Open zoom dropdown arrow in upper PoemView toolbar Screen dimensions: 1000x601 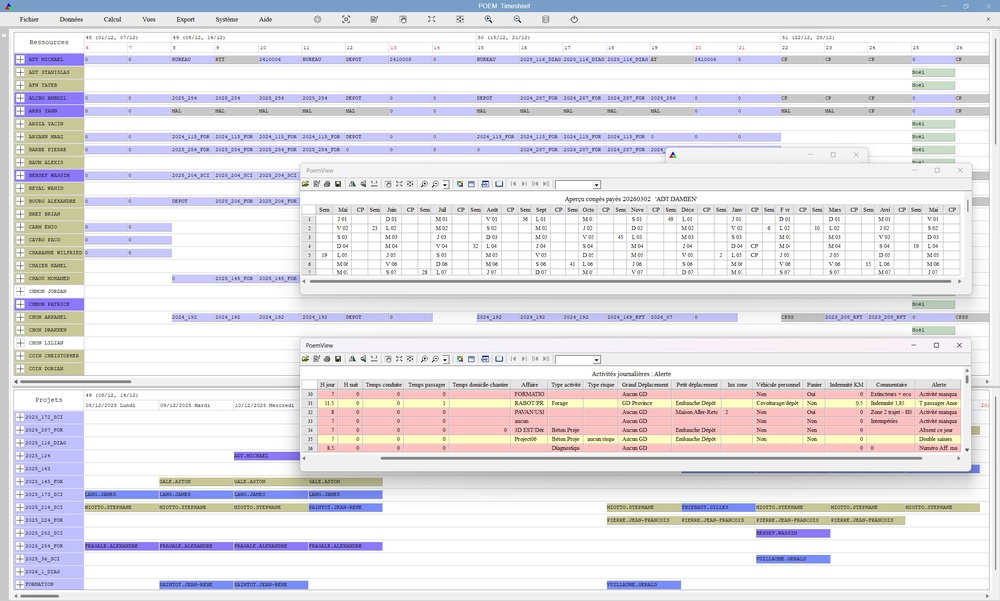coord(446,184)
